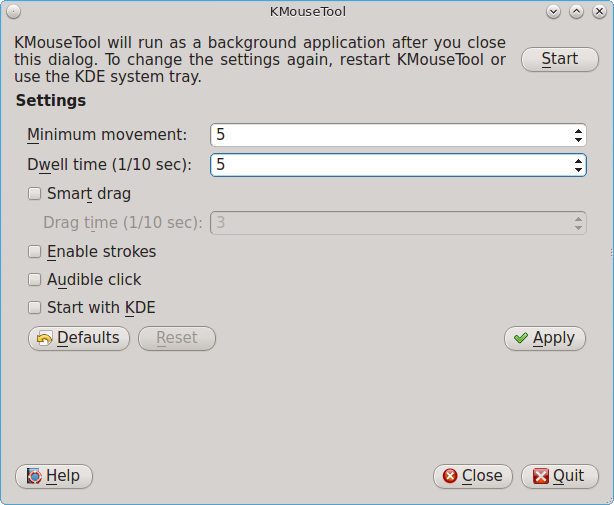
Task: Close dialog using red circle X icon
Action: (450, 476)
